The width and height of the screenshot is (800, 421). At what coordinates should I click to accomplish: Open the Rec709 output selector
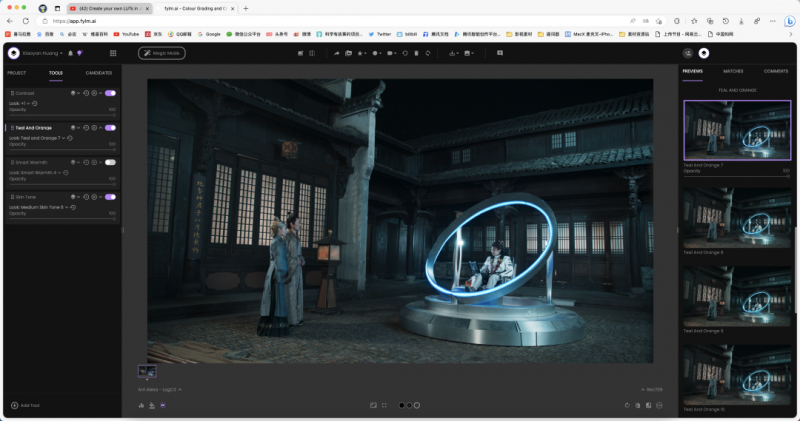click(x=652, y=390)
